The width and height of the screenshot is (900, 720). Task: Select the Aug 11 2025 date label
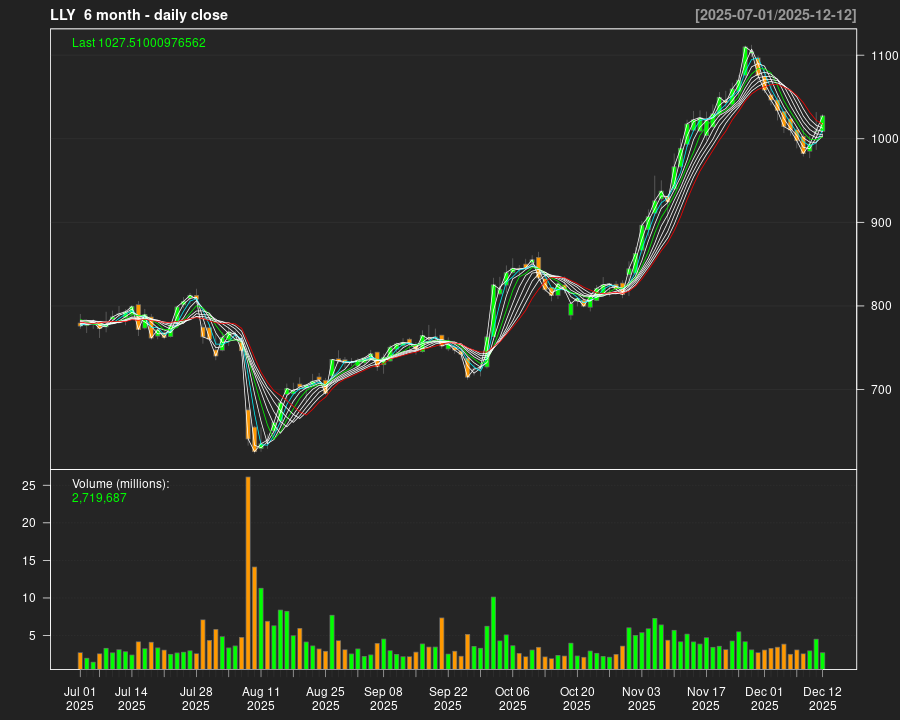pos(260,698)
